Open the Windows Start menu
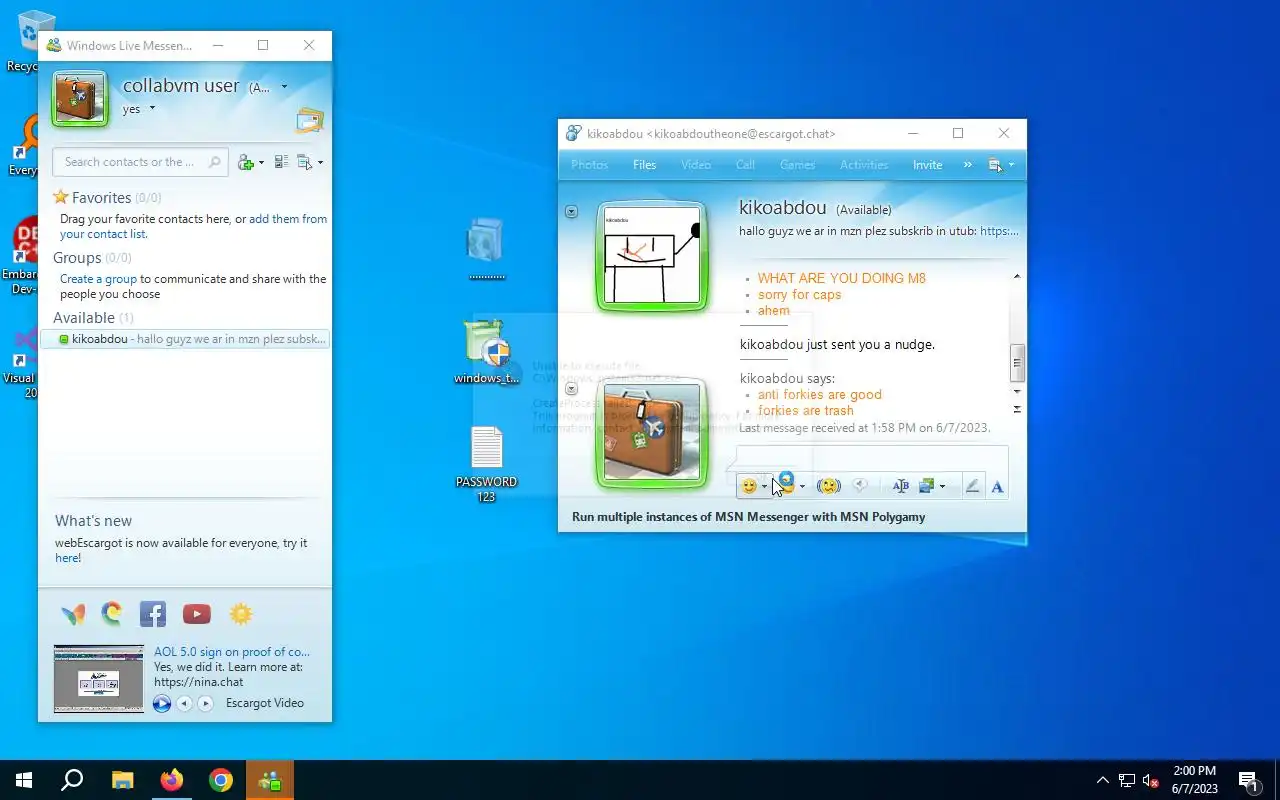This screenshot has height=800, width=1280. [x=24, y=780]
